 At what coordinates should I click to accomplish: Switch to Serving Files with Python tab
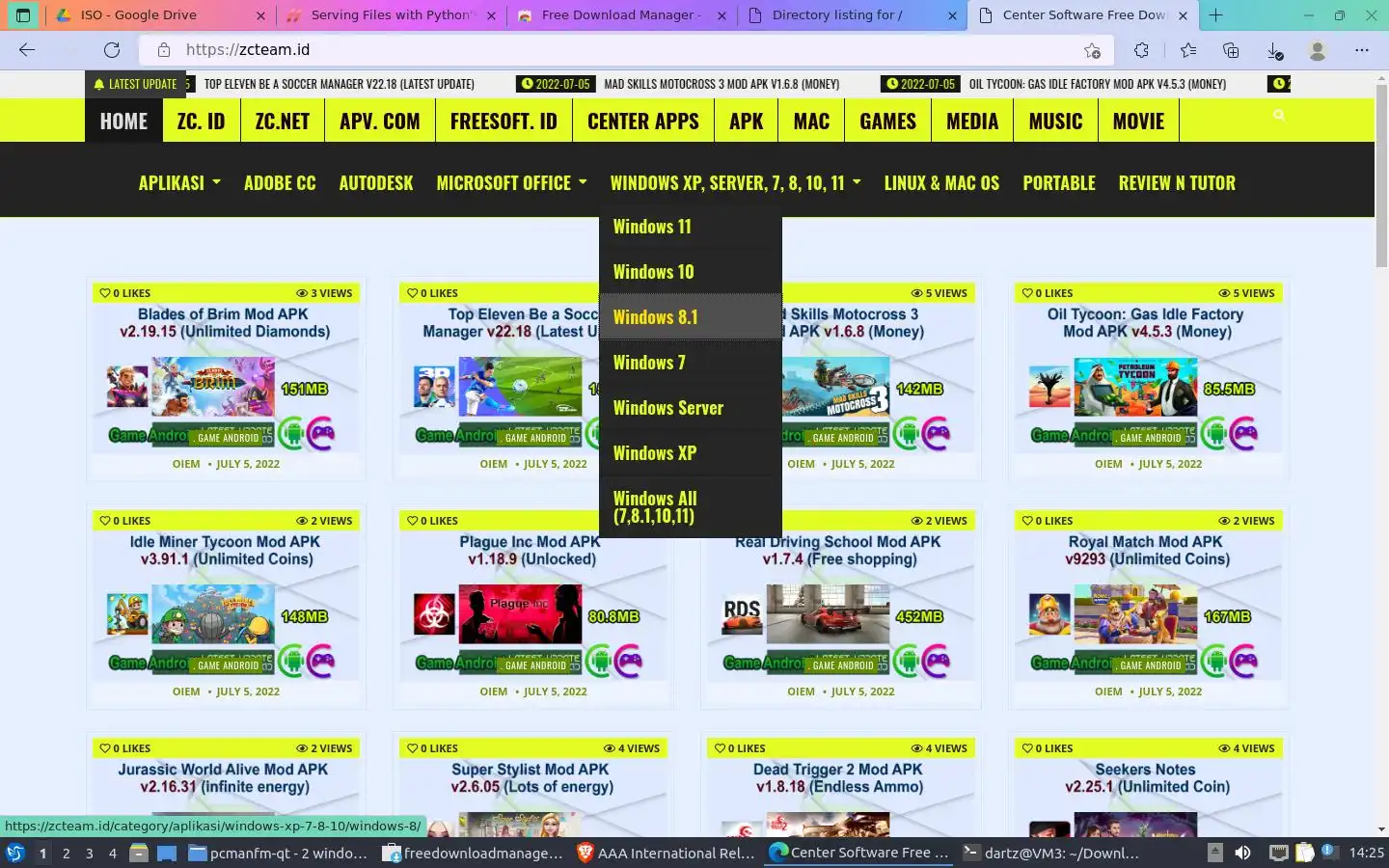click(x=392, y=15)
